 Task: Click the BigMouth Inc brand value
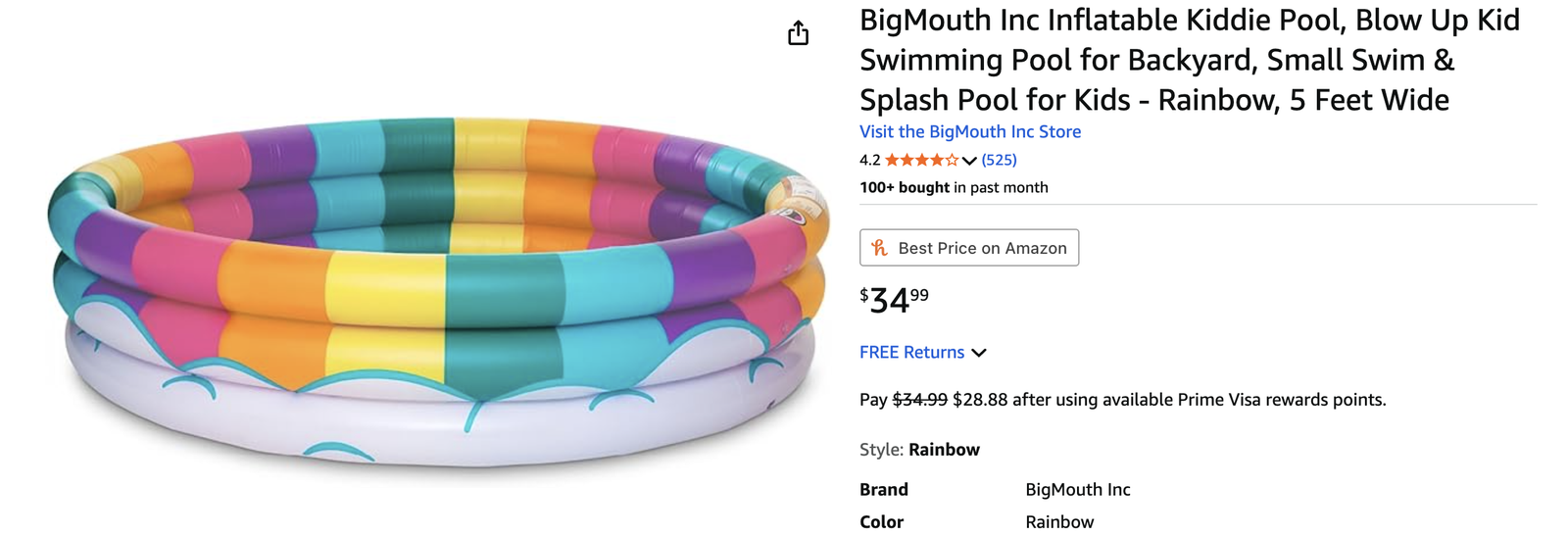1077,489
